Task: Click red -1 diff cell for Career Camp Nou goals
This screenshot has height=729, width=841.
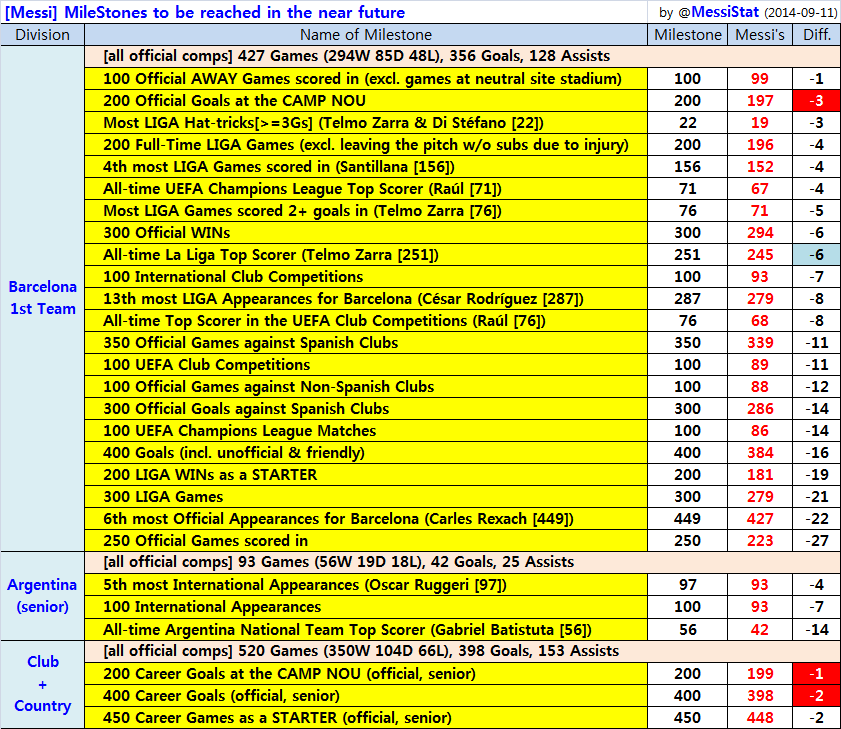Action: tap(817, 674)
